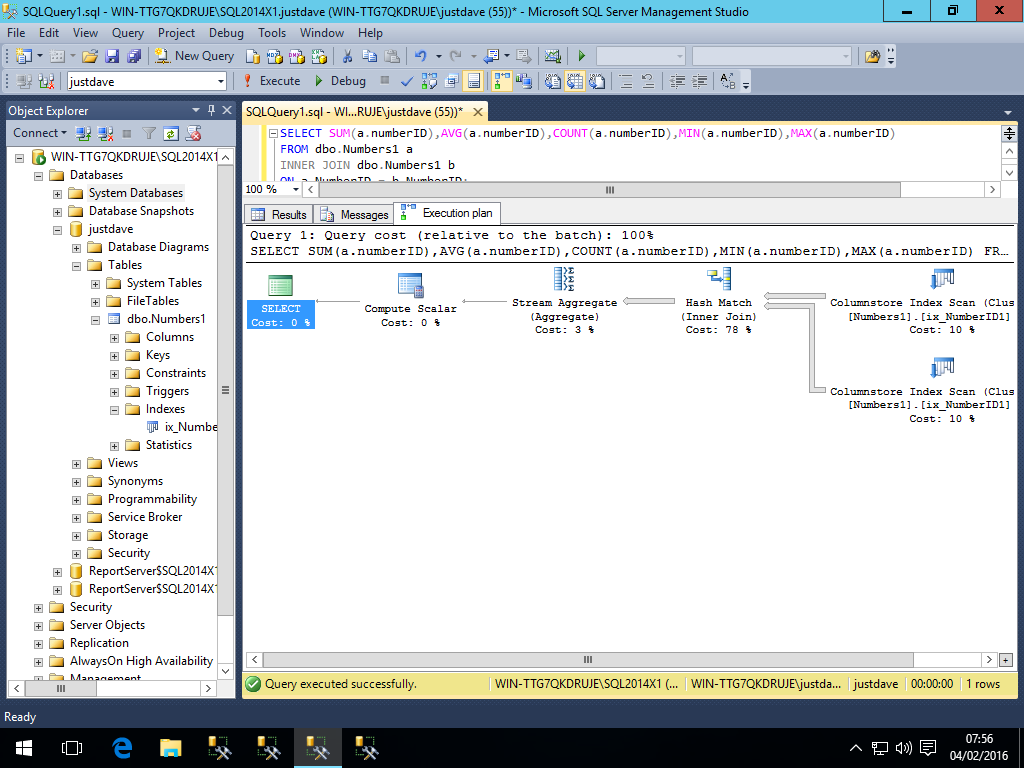
Task: Toggle Include Actual Execution Plan button
Action: (x=502, y=81)
